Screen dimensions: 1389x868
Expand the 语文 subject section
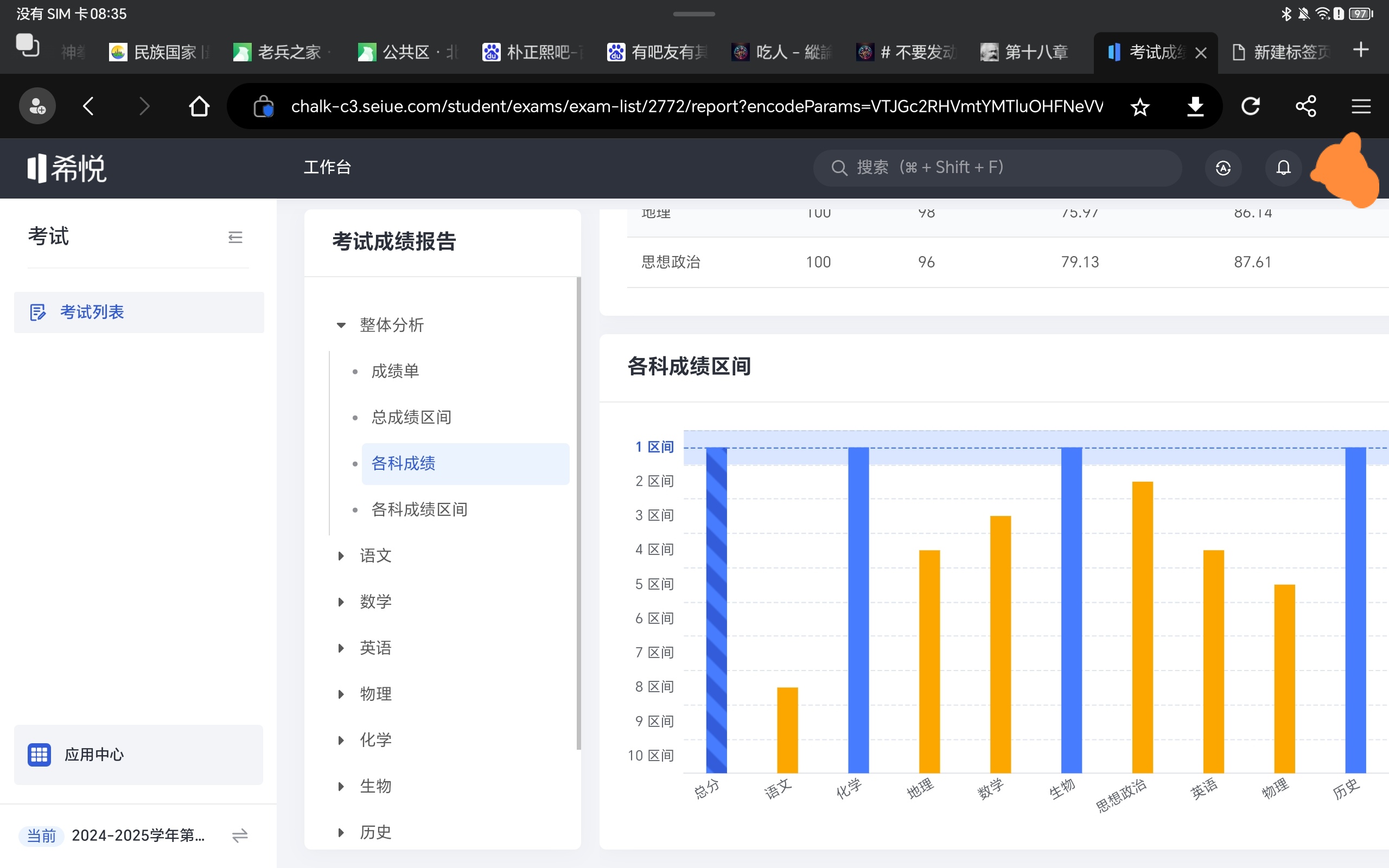[x=341, y=556]
